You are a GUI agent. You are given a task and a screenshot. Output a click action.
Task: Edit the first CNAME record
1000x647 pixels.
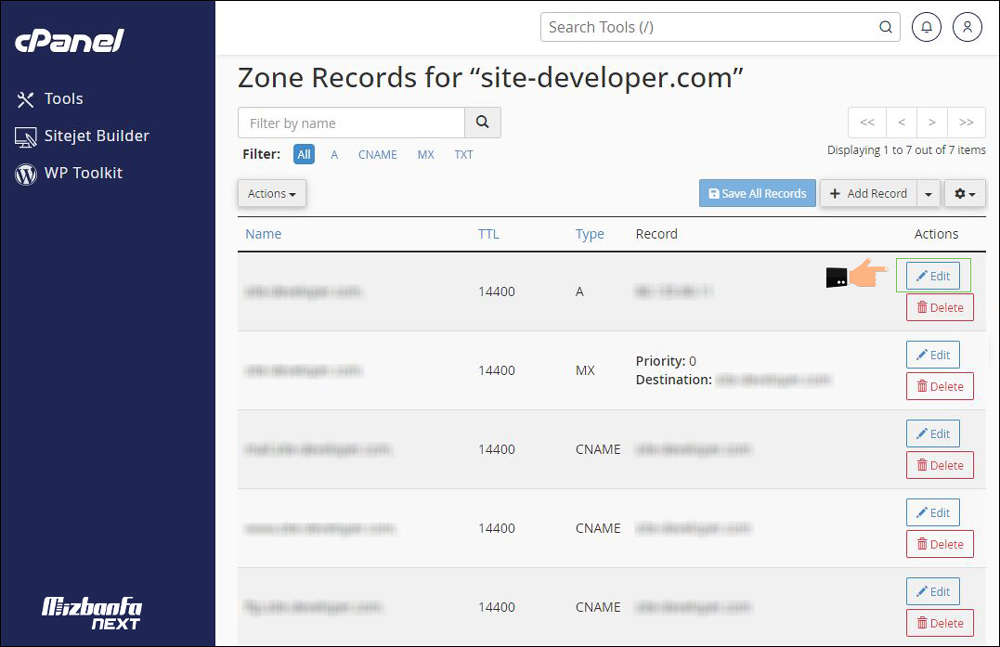(x=933, y=434)
